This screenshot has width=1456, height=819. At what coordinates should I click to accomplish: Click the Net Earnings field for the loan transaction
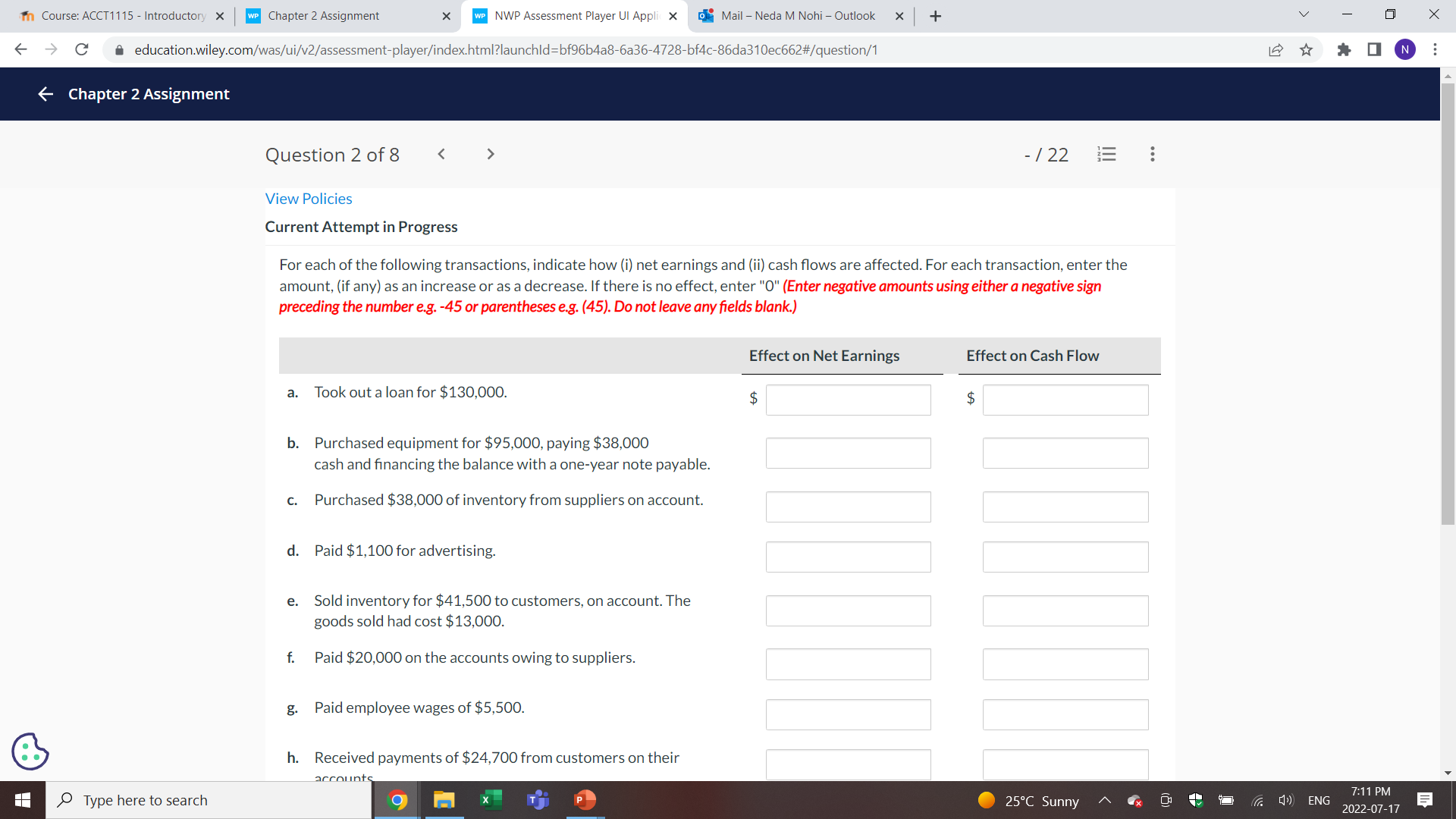[x=848, y=400]
